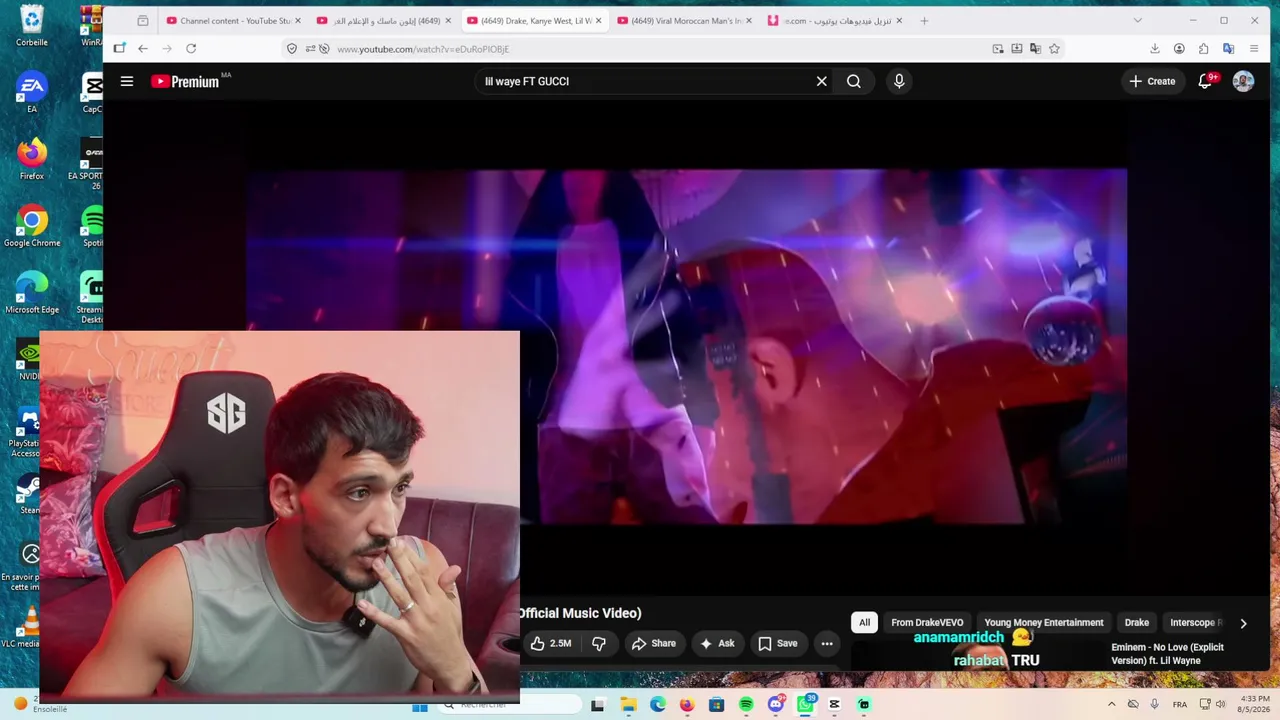Like the video with 2.5M likes
The width and height of the screenshot is (1280, 720).
[x=551, y=643]
